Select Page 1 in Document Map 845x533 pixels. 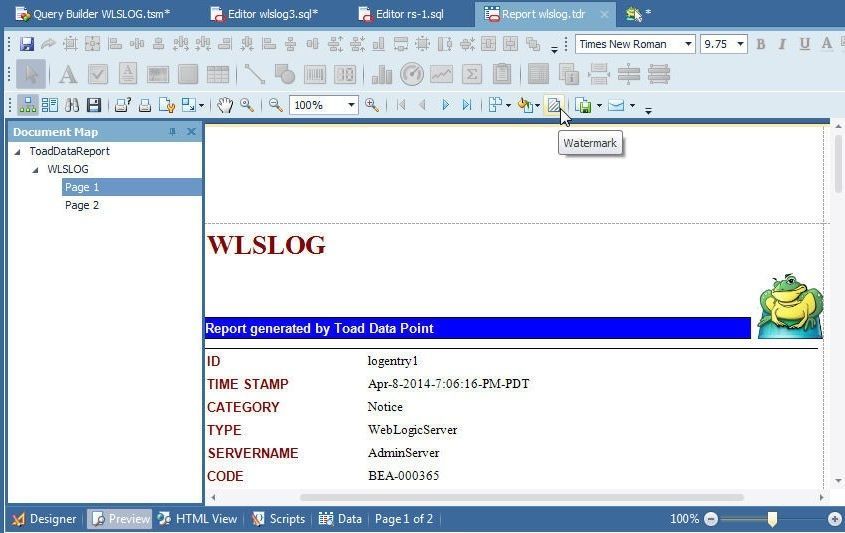[x=82, y=187]
